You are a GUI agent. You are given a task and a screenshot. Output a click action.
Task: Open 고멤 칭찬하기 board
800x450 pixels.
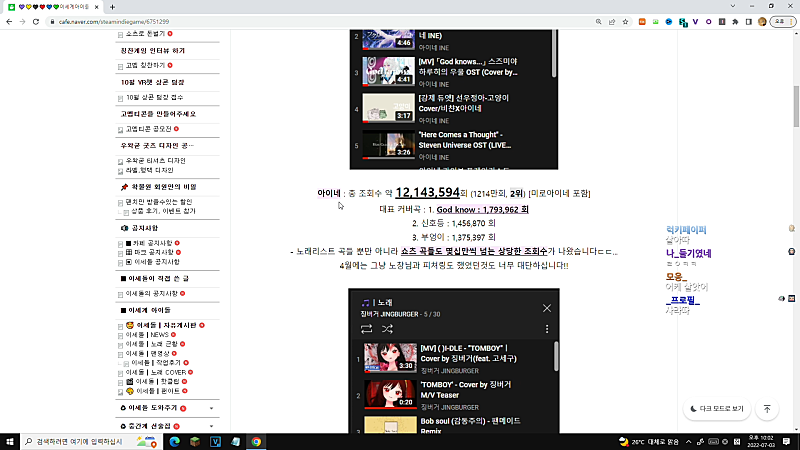pos(145,65)
